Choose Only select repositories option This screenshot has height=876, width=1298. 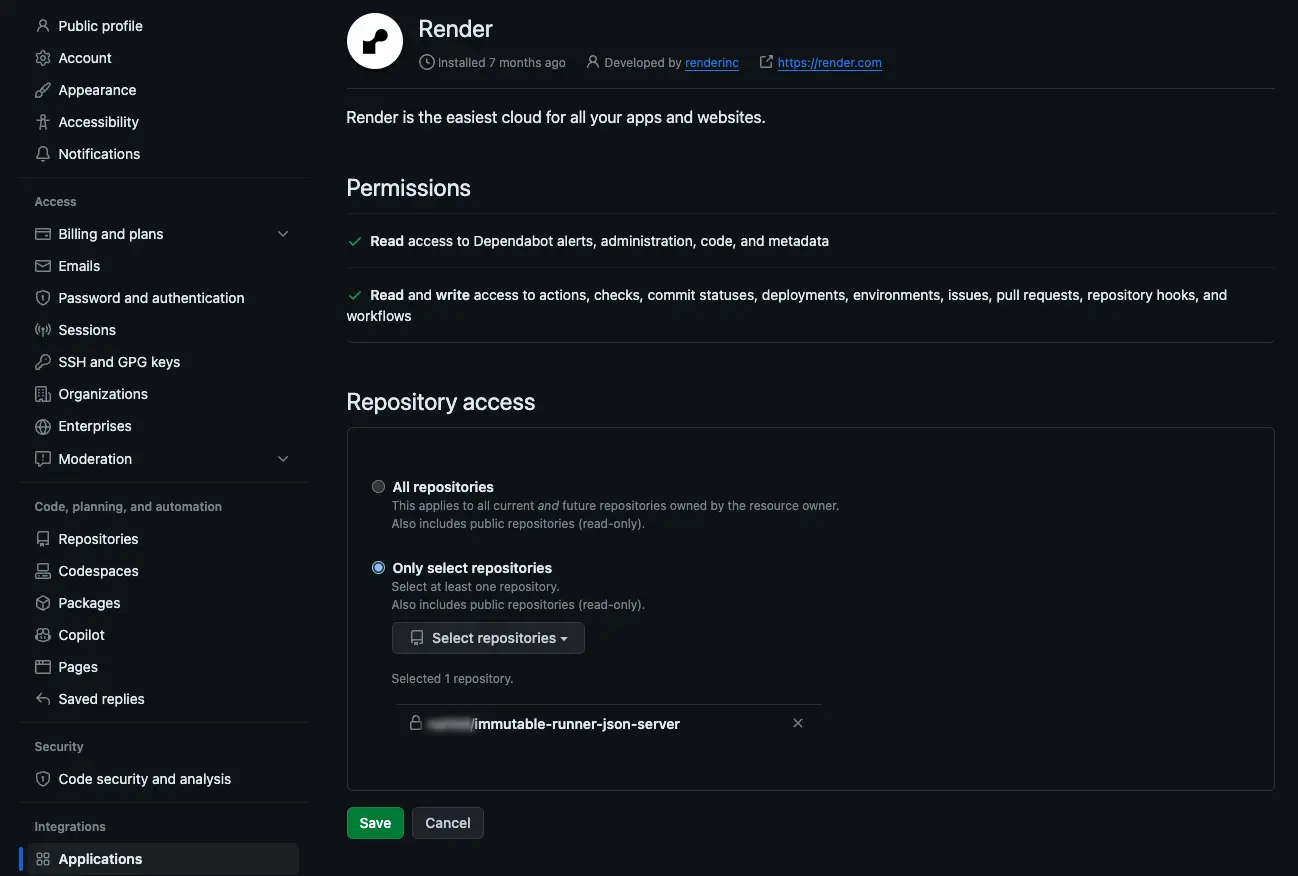[378, 567]
